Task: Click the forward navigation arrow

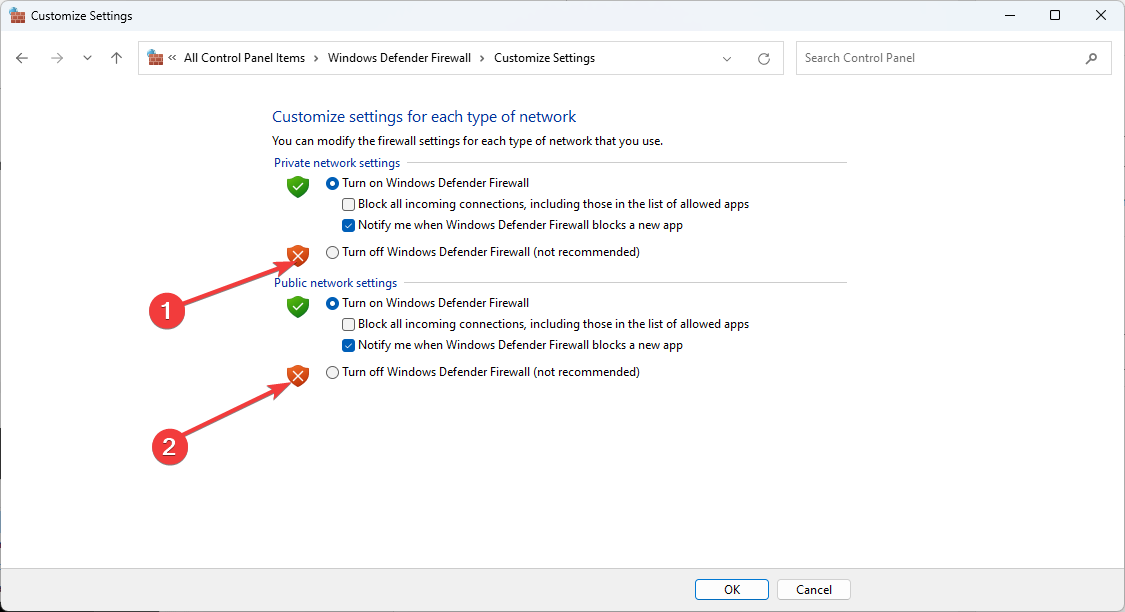Action: (x=57, y=58)
